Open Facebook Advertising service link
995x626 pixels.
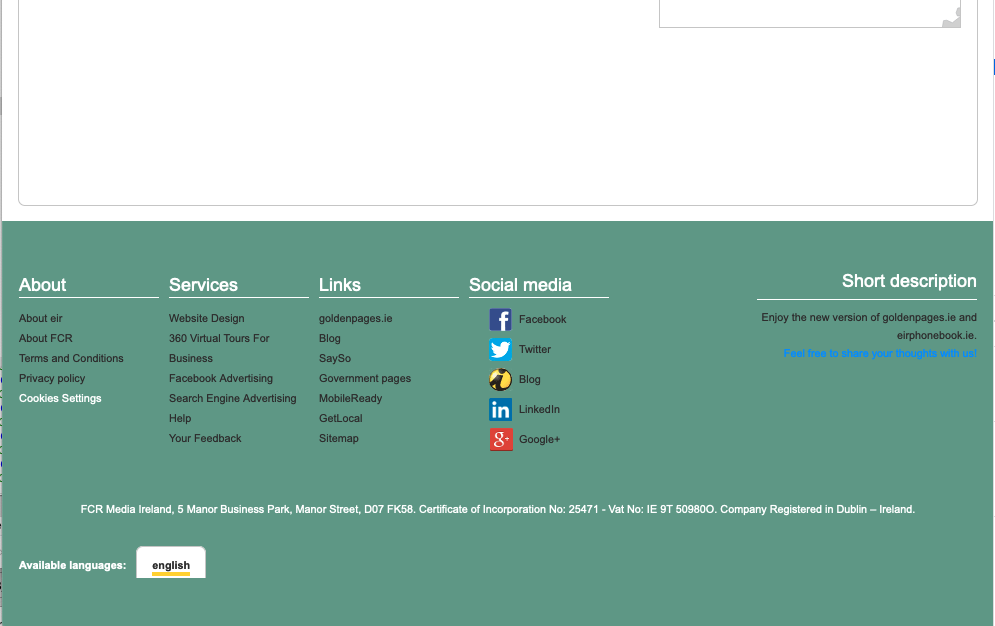click(x=220, y=378)
